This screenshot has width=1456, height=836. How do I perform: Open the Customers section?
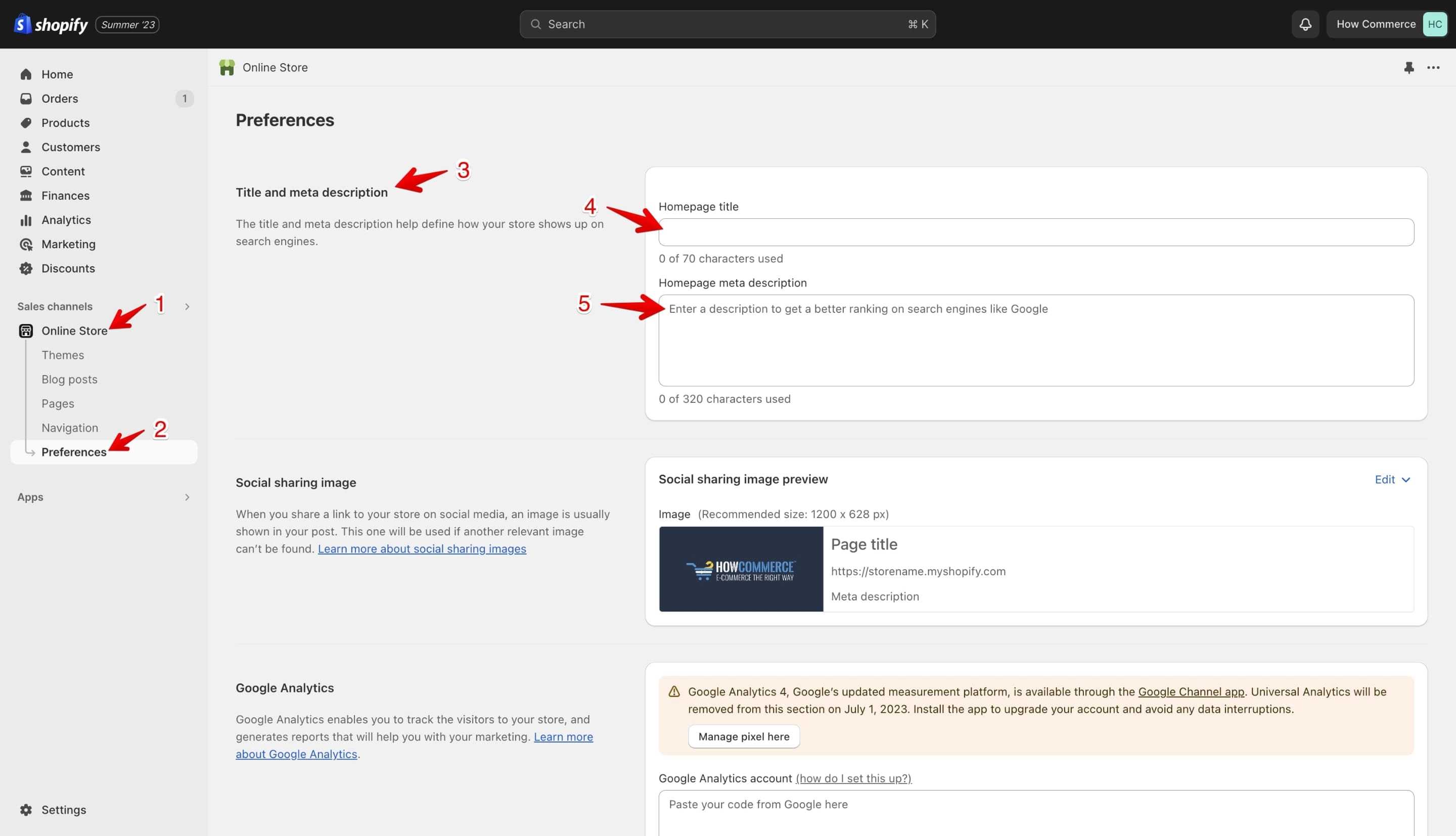tap(104, 147)
